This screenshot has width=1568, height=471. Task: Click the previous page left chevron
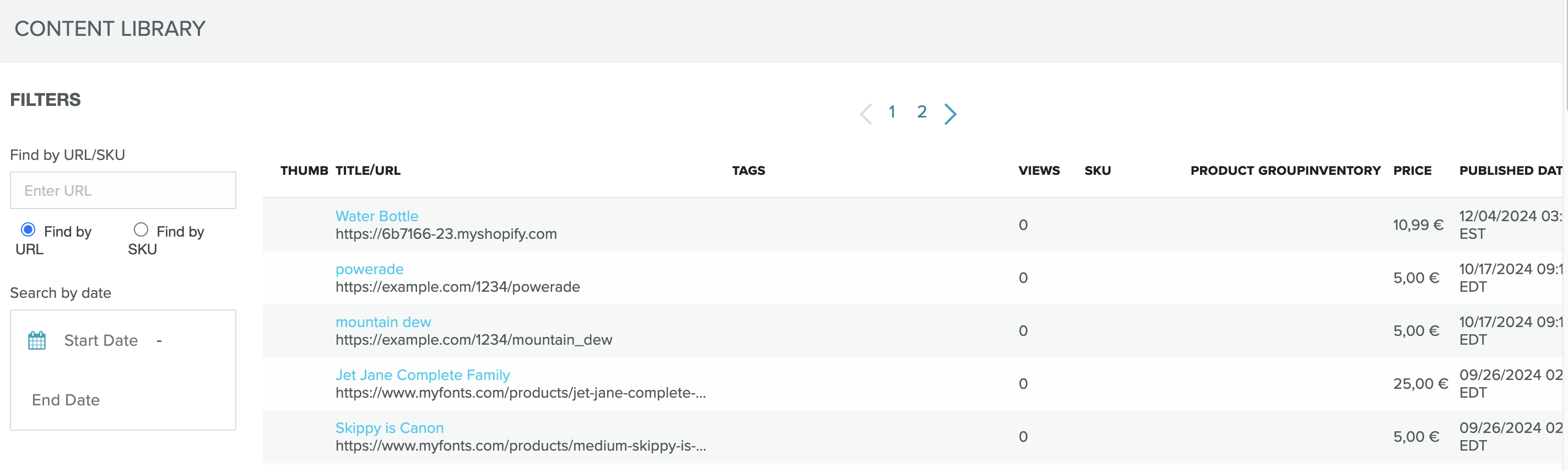click(x=866, y=113)
